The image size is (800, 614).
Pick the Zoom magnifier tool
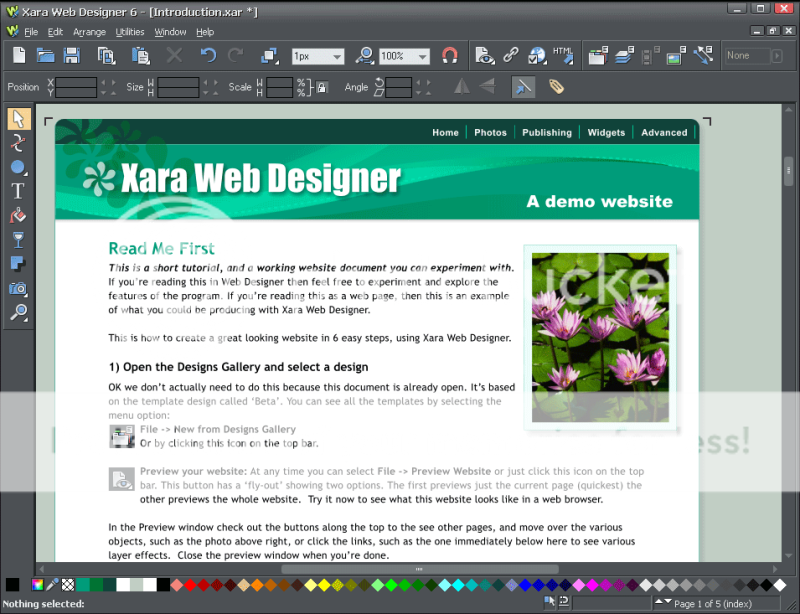pos(18,312)
